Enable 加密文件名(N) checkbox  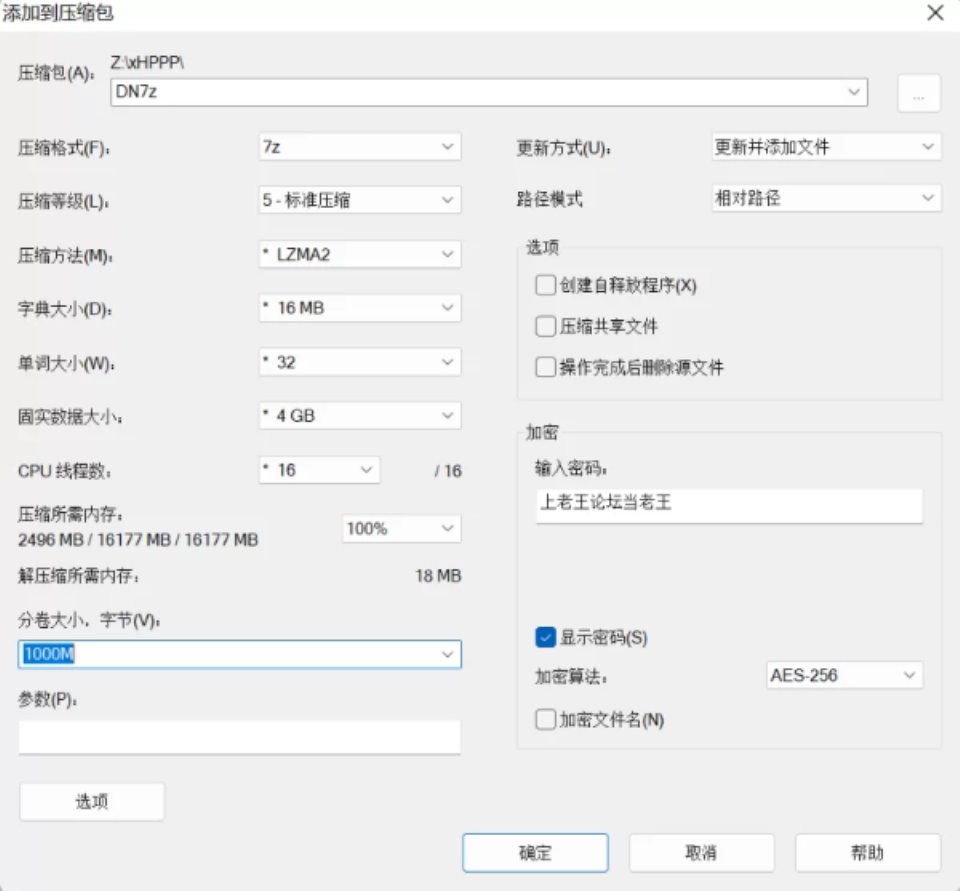(x=545, y=719)
